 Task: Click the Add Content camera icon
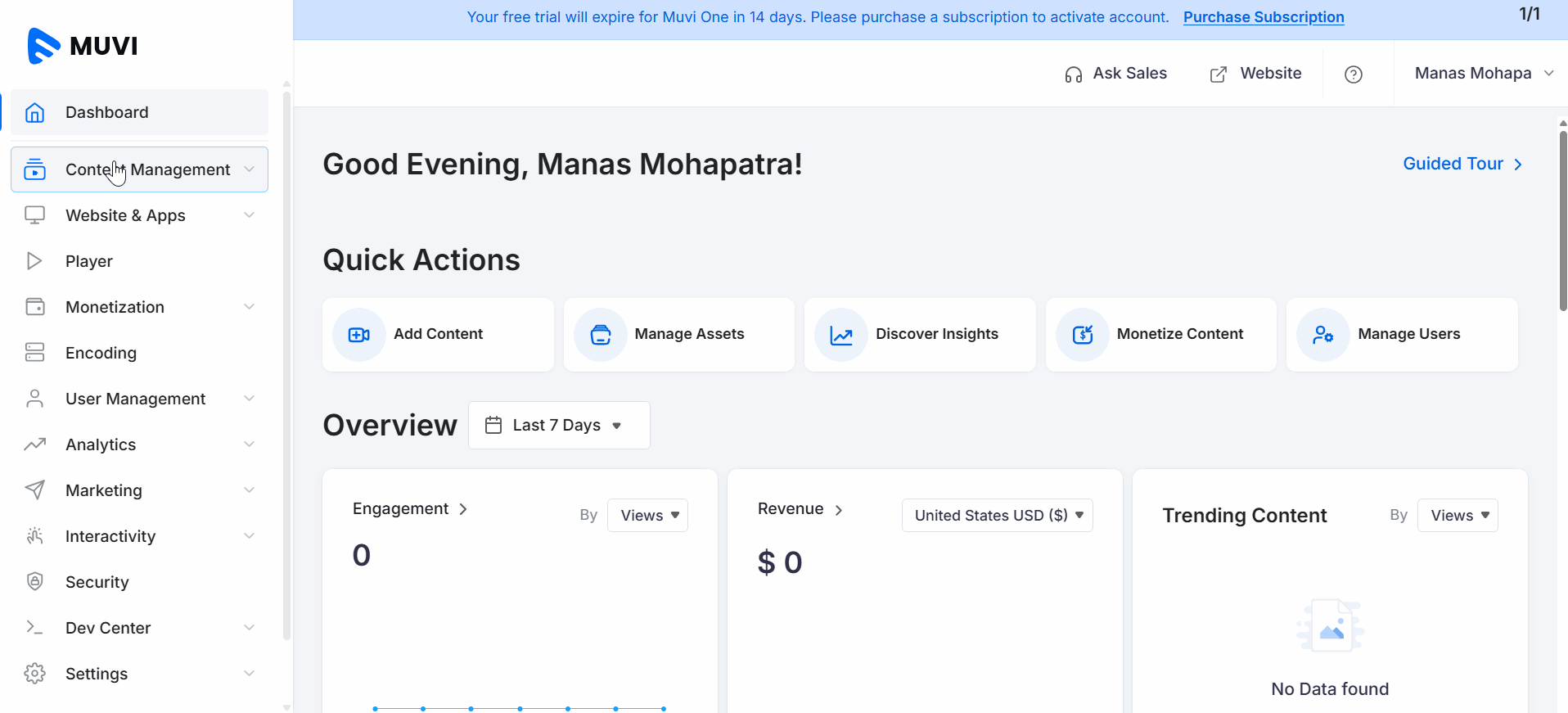[358, 335]
